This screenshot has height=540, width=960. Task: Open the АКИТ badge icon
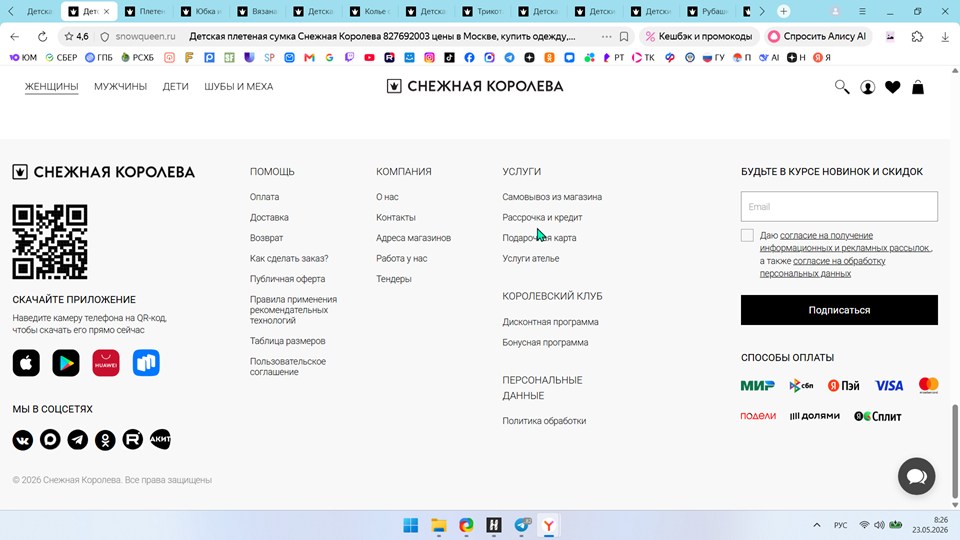[160, 440]
